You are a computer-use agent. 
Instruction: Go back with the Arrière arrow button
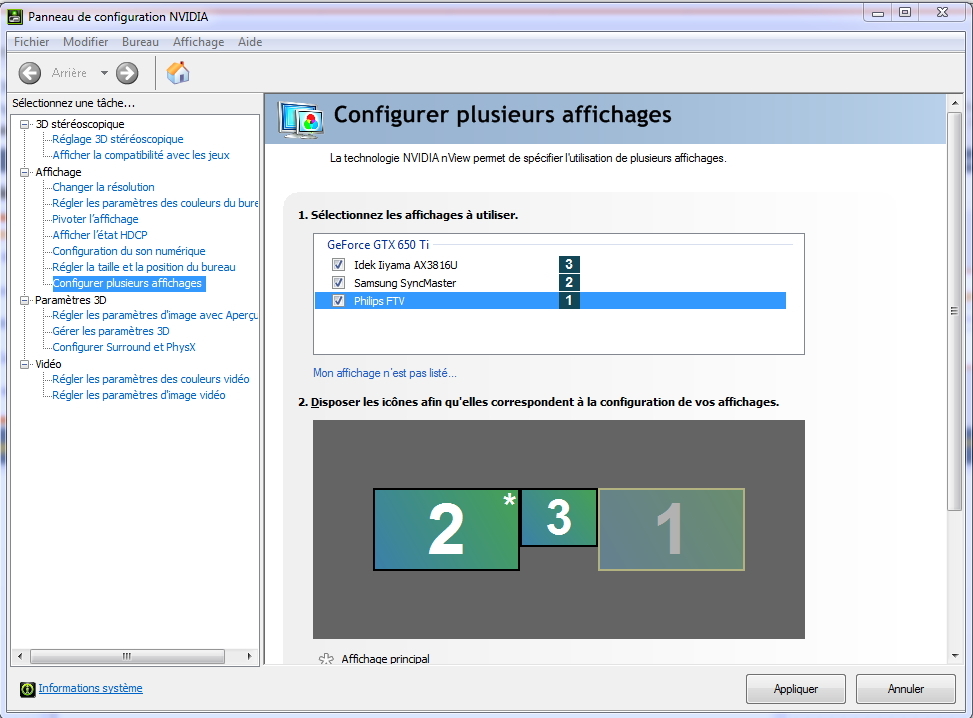point(29,73)
